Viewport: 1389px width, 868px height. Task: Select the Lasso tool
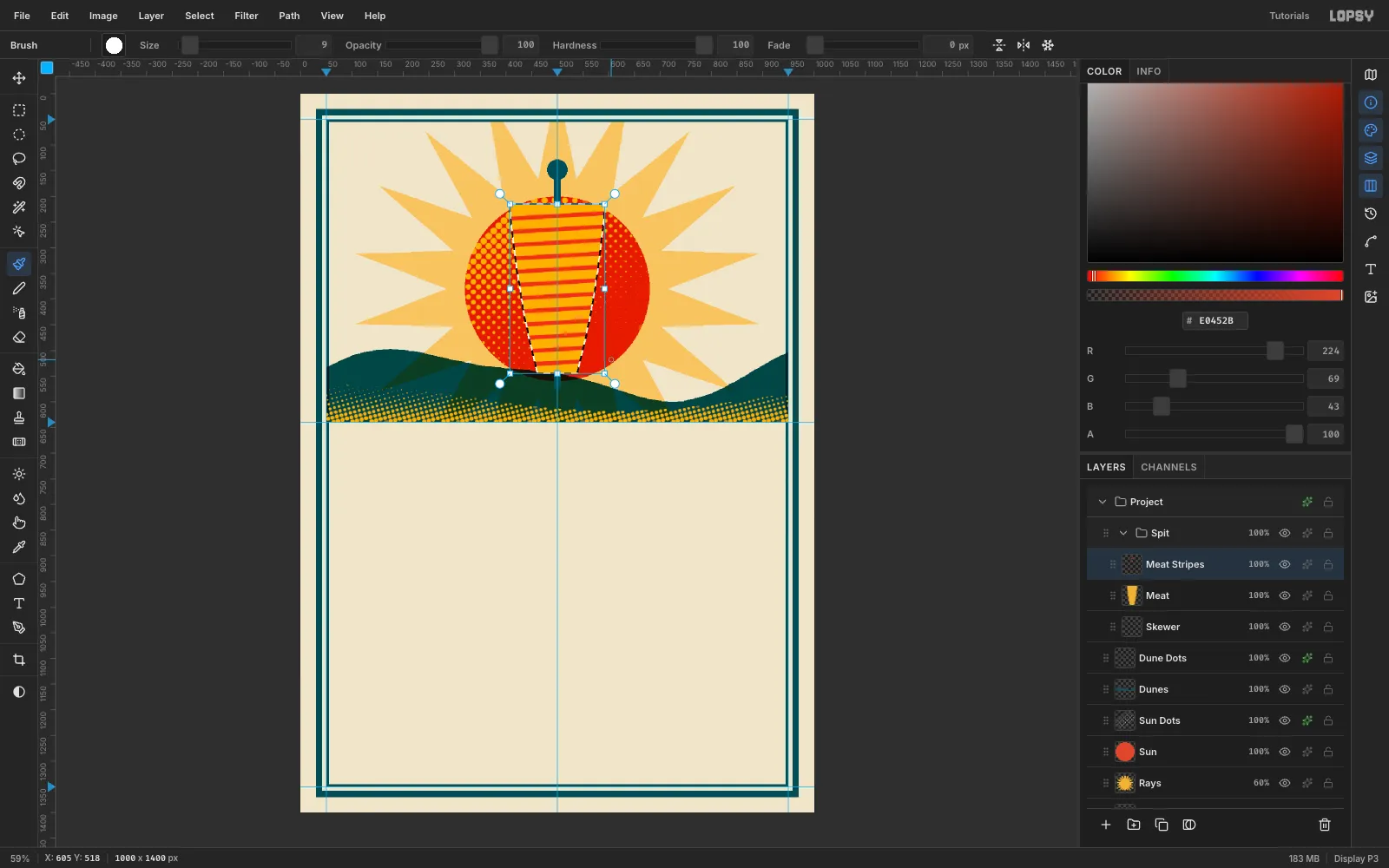(19, 159)
